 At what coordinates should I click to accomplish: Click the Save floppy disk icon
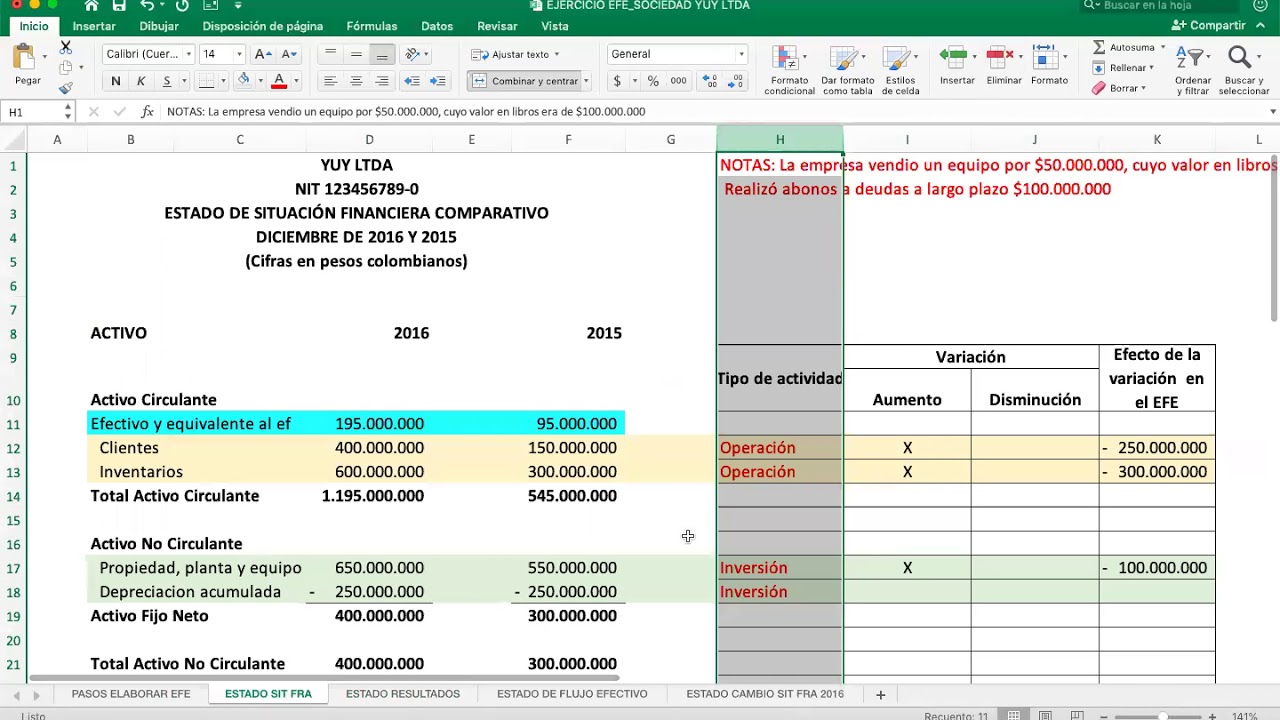pos(119,6)
